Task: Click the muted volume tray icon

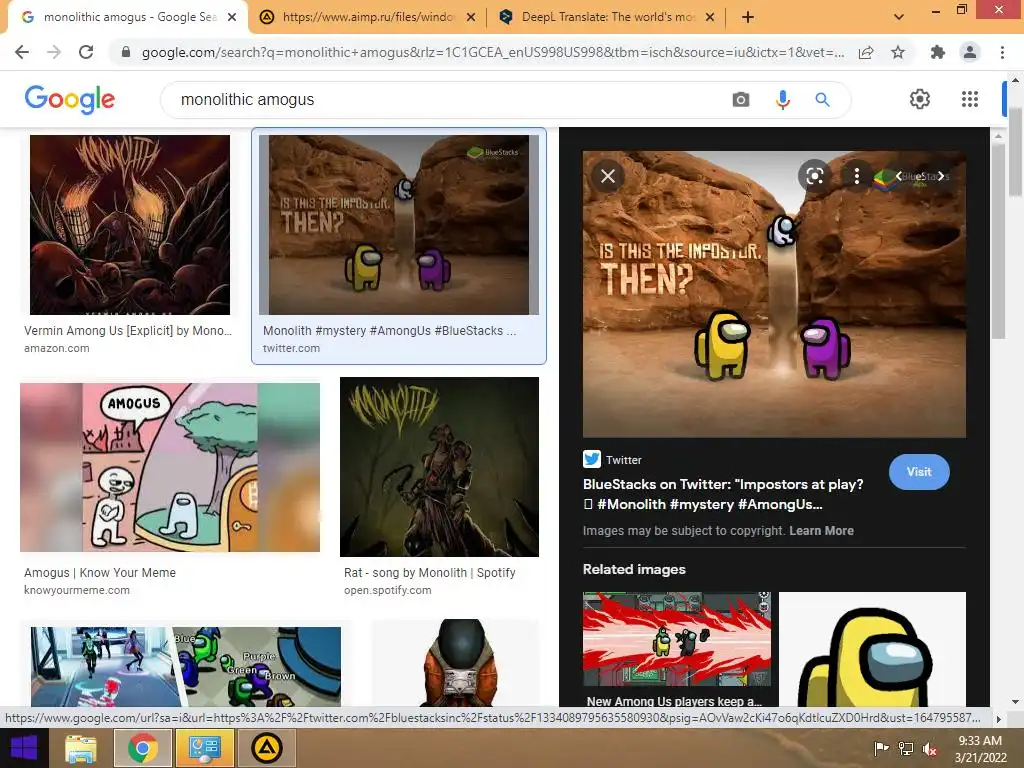Action: 930,749
